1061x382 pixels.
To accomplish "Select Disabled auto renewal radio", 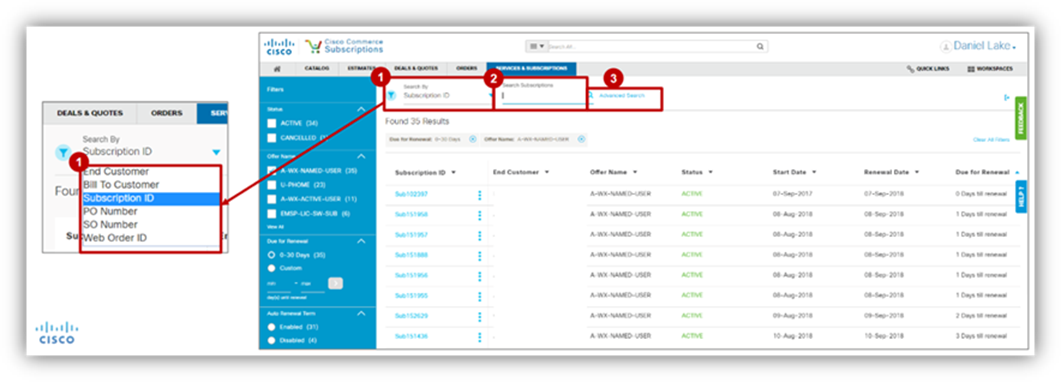I will [x=271, y=341].
